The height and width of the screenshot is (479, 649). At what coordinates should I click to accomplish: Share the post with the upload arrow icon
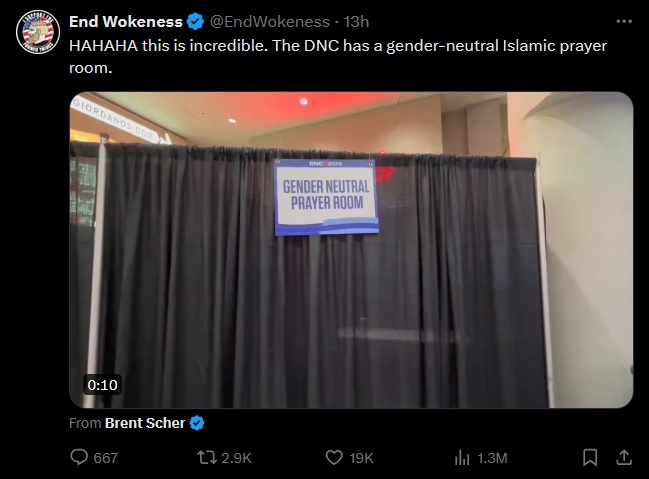point(624,457)
